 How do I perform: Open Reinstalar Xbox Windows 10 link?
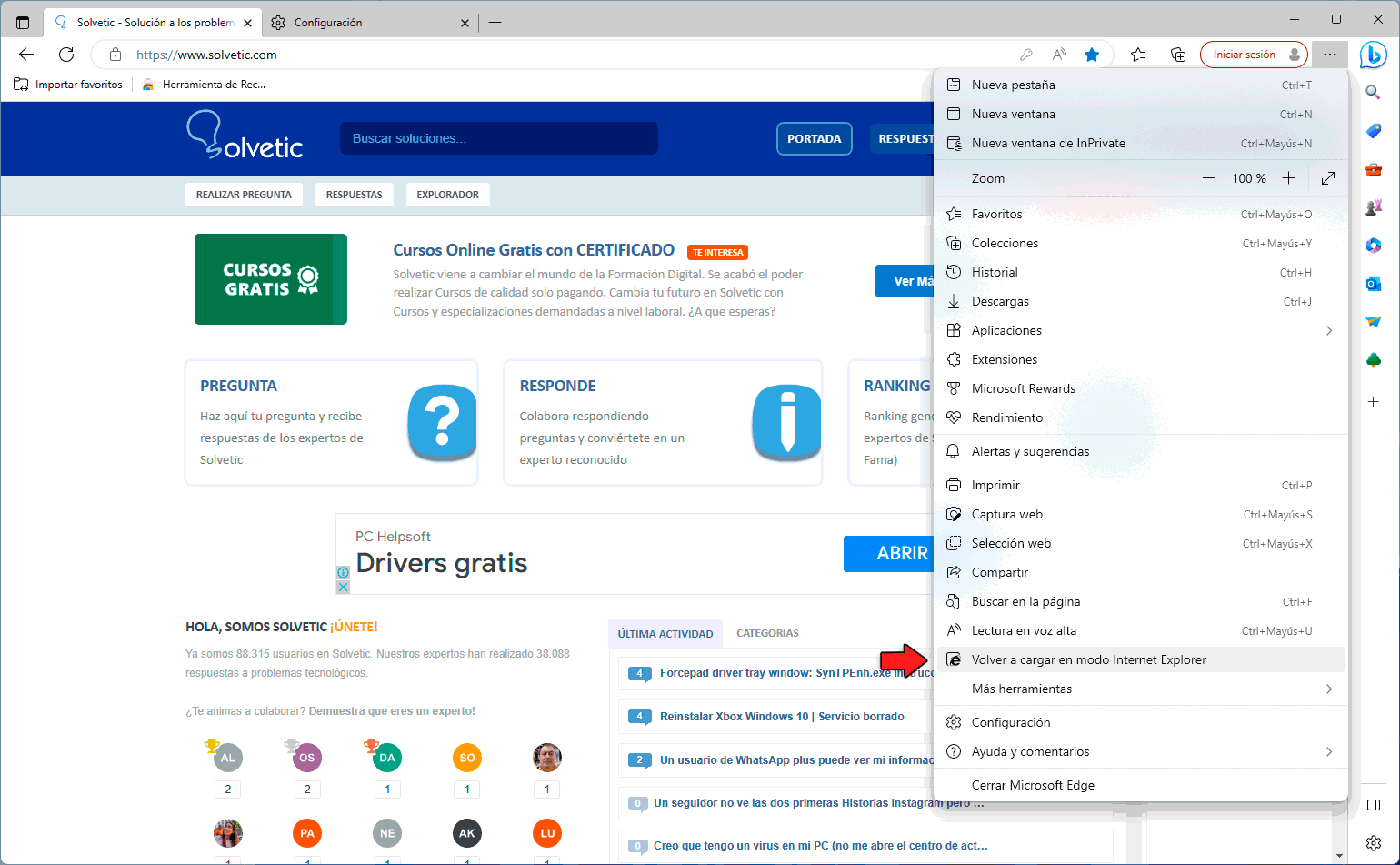coord(782,717)
